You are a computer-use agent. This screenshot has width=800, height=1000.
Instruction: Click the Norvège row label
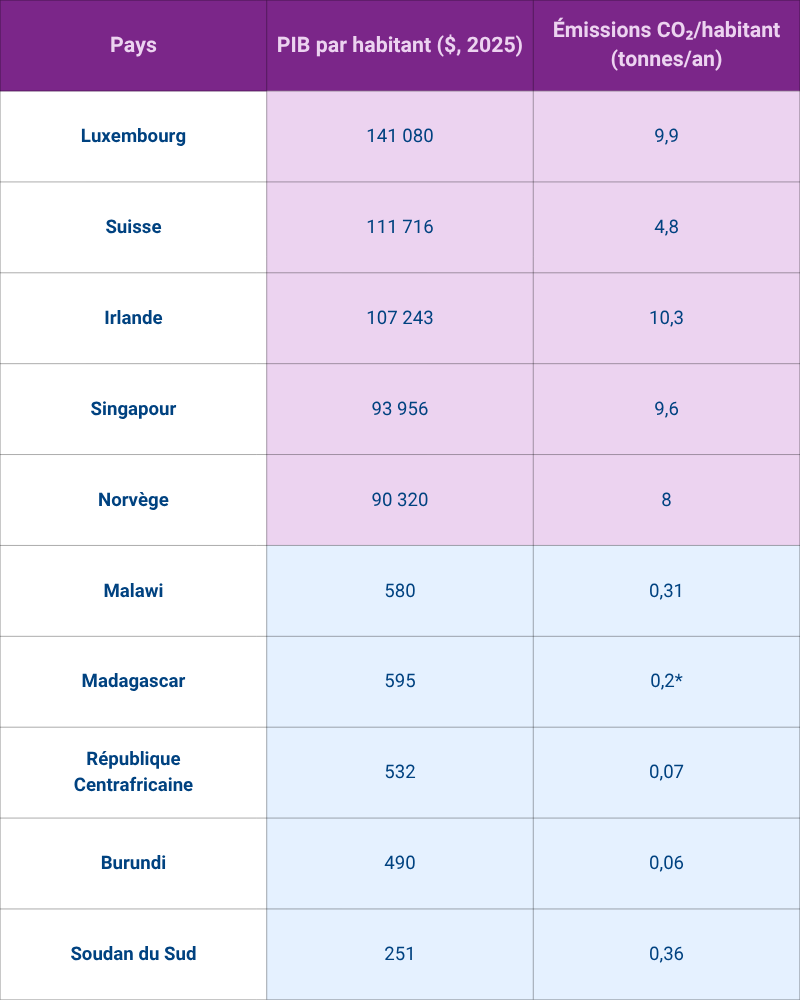tap(133, 500)
